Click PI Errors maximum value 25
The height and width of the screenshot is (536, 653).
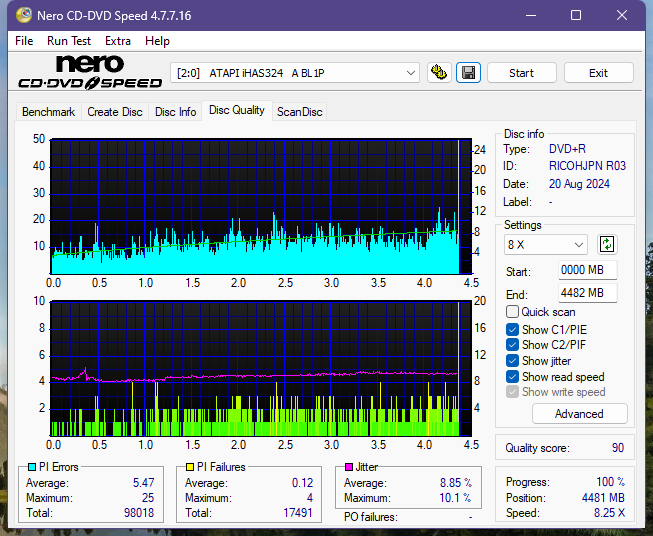(x=148, y=498)
